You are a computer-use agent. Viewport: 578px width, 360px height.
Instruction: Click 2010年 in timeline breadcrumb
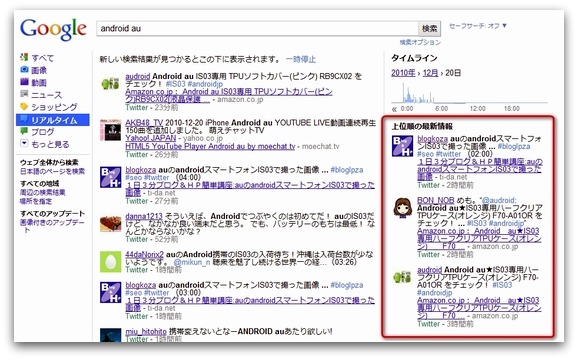coord(403,73)
